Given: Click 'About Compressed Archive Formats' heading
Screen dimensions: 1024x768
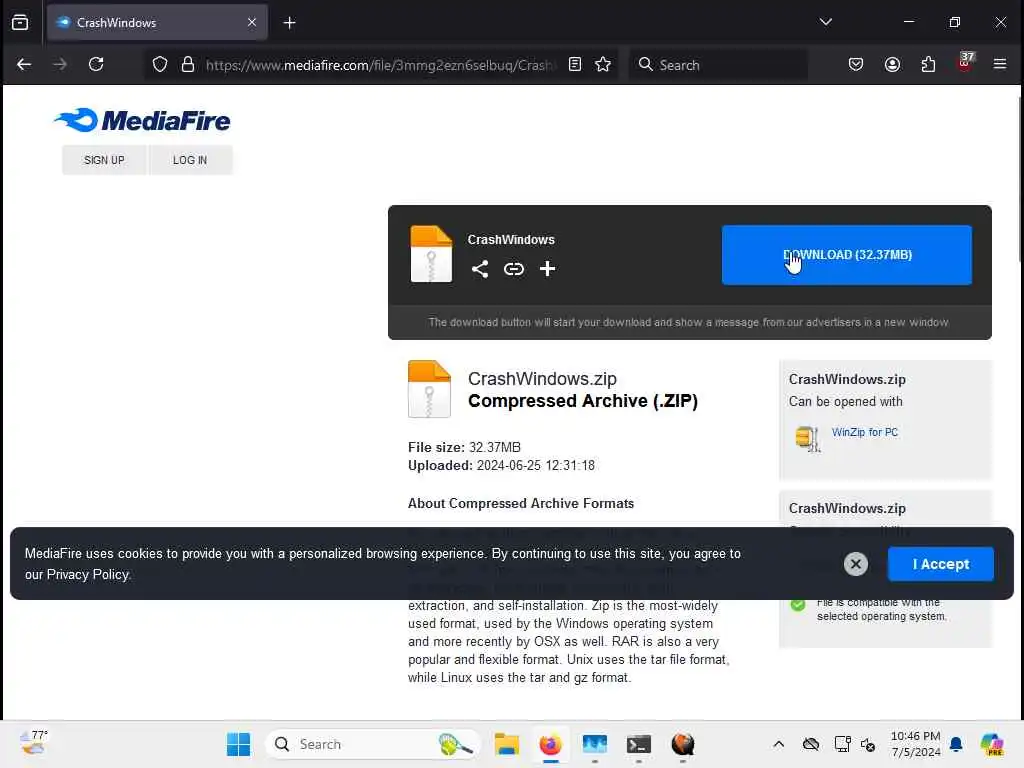Looking at the screenshot, I should click(520, 504).
